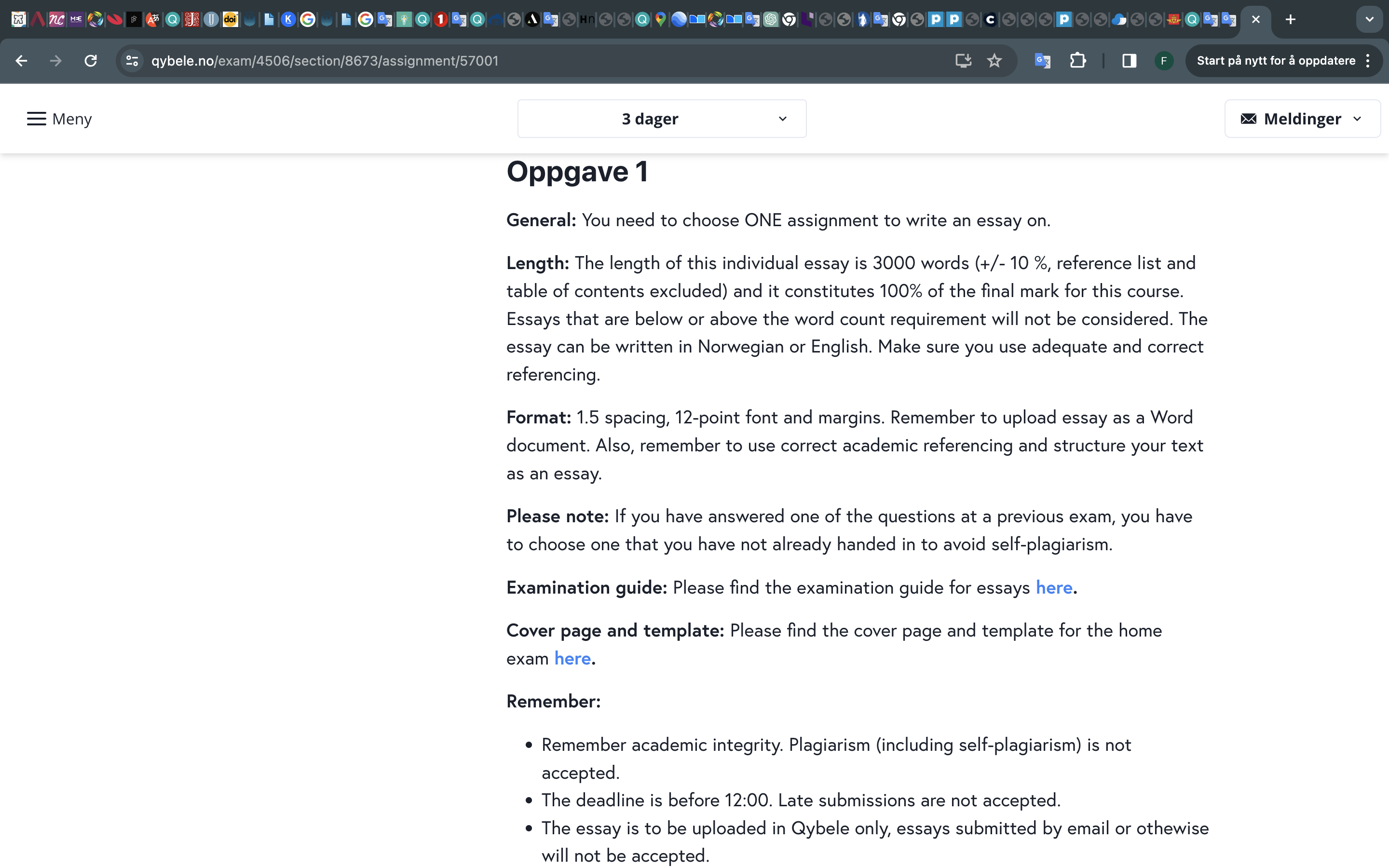Viewport: 1389px width, 868px height.
Task: Toggle the browser side panel
Action: click(x=1129, y=61)
